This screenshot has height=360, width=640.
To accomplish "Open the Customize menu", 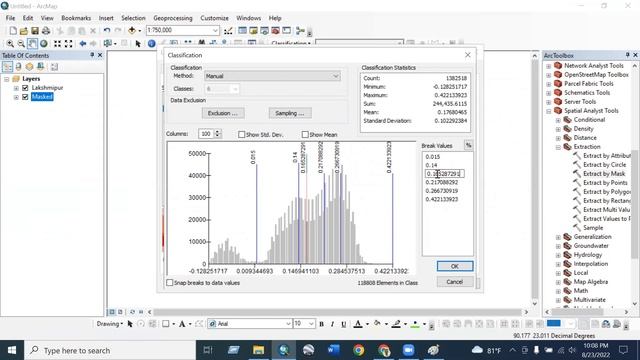I will pyautogui.click(x=214, y=18).
